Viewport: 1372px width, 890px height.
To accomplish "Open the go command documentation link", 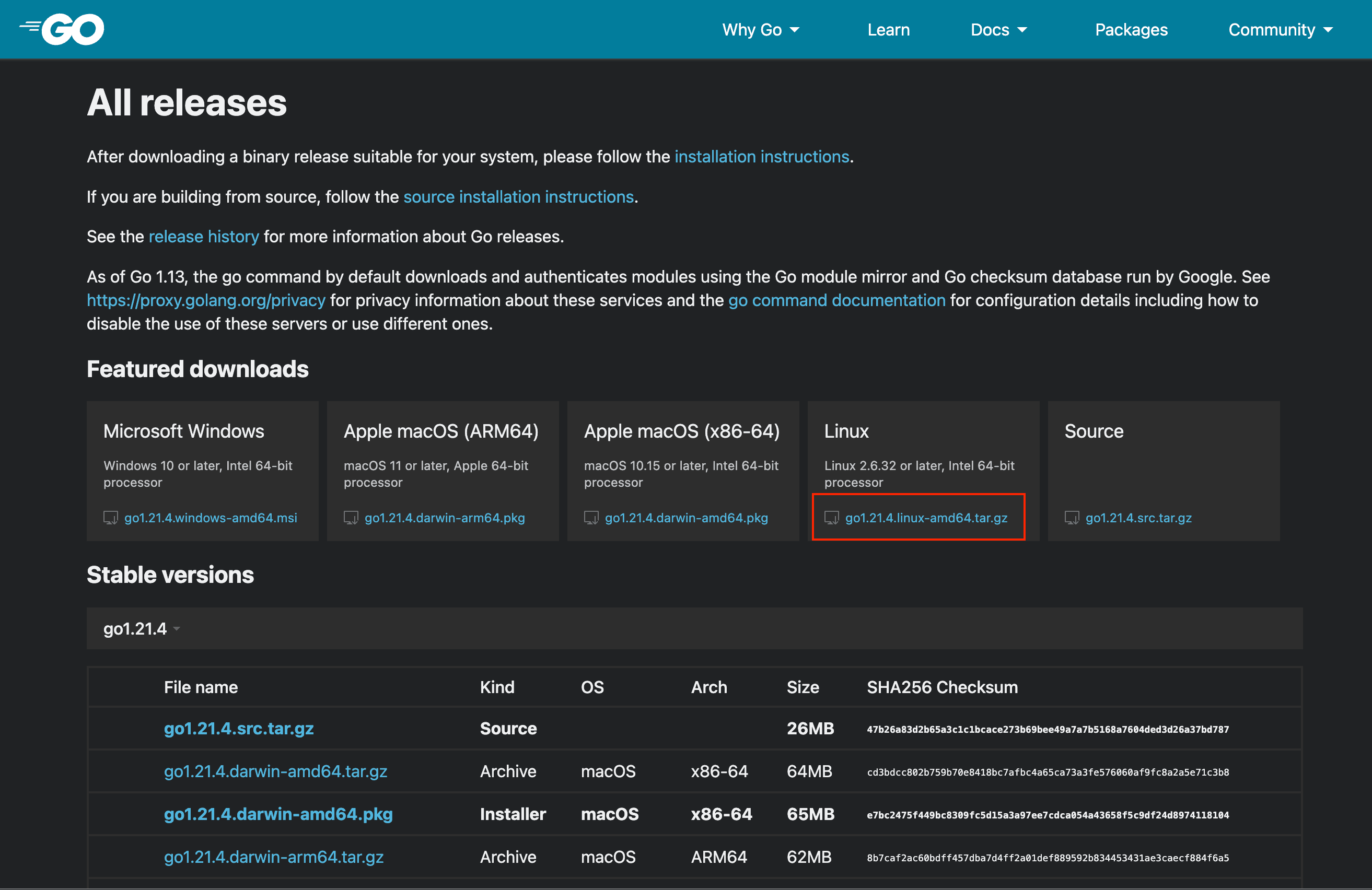I will (836, 300).
